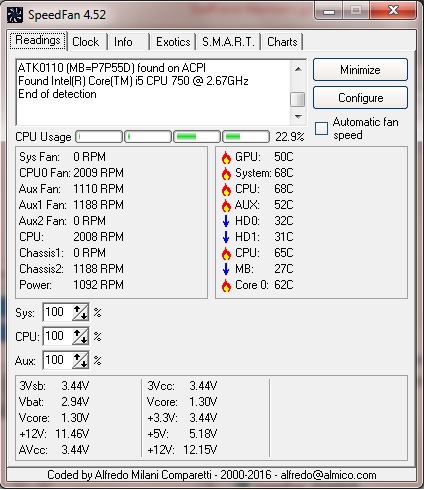The image size is (425, 490).
Task: Click the third CPU usage core bar
Action: [197, 137]
